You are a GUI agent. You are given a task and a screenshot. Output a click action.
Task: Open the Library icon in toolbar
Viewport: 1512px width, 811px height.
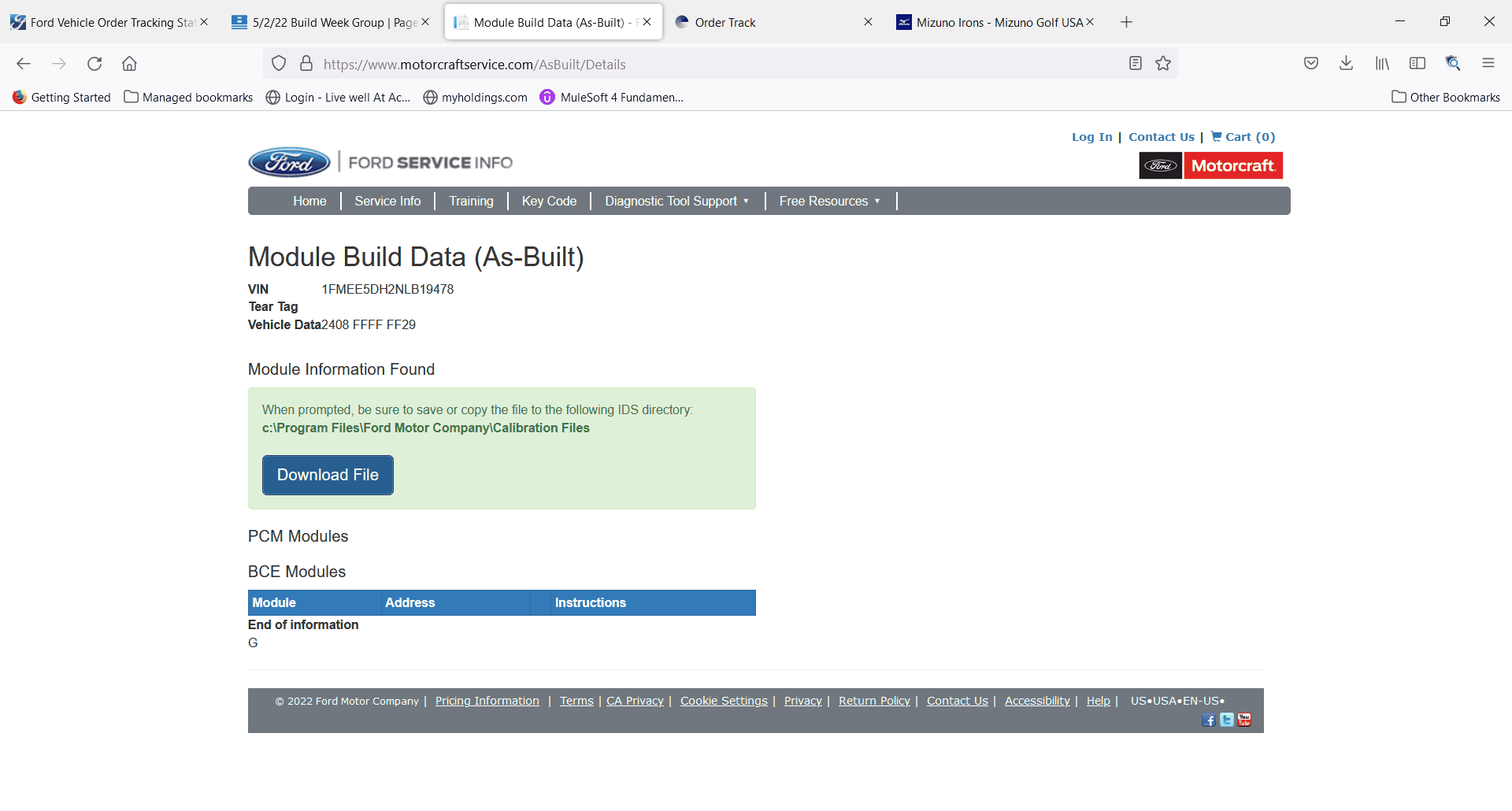1382,64
